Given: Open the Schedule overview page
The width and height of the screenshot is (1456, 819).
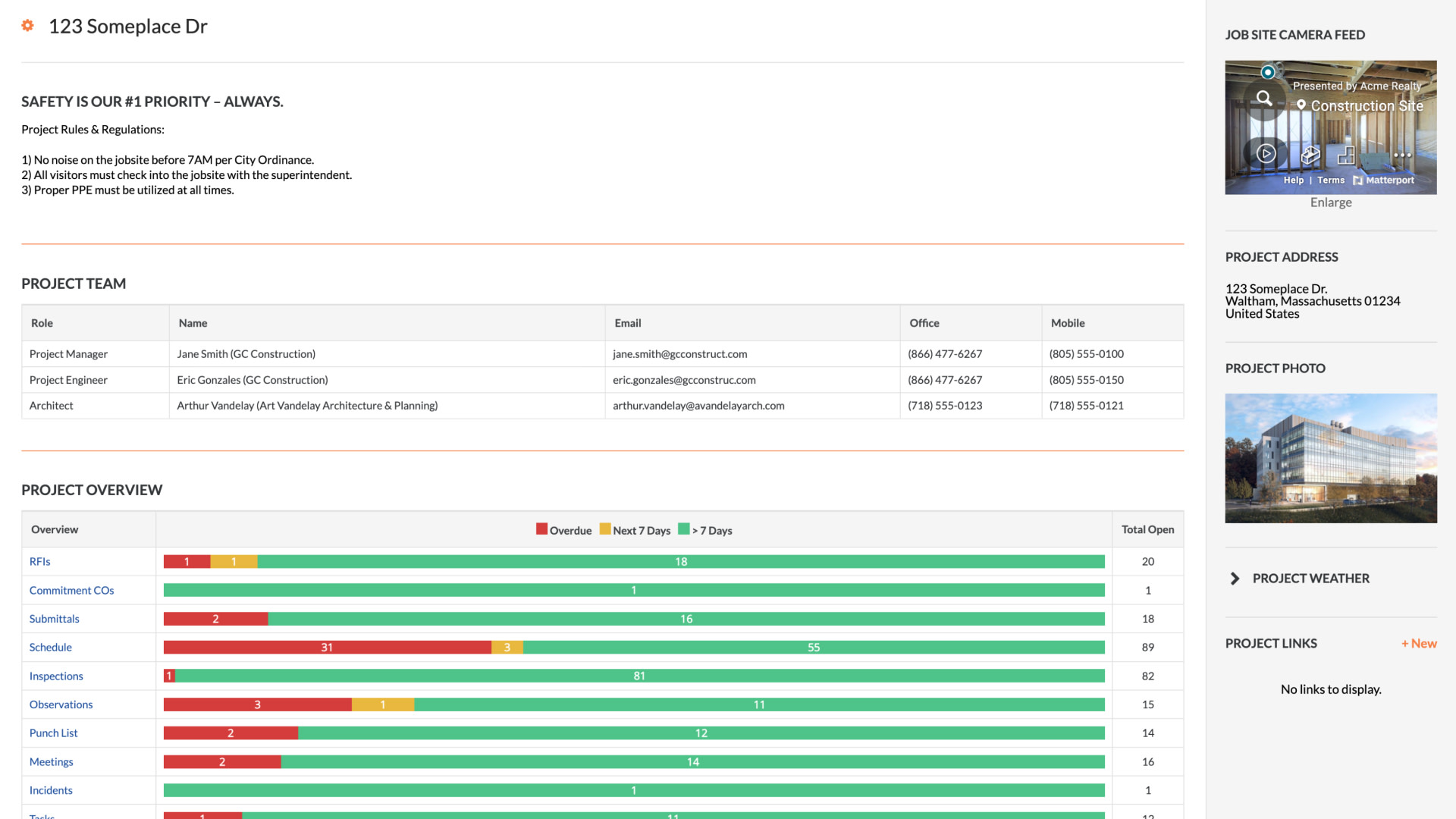Looking at the screenshot, I should [50, 647].
